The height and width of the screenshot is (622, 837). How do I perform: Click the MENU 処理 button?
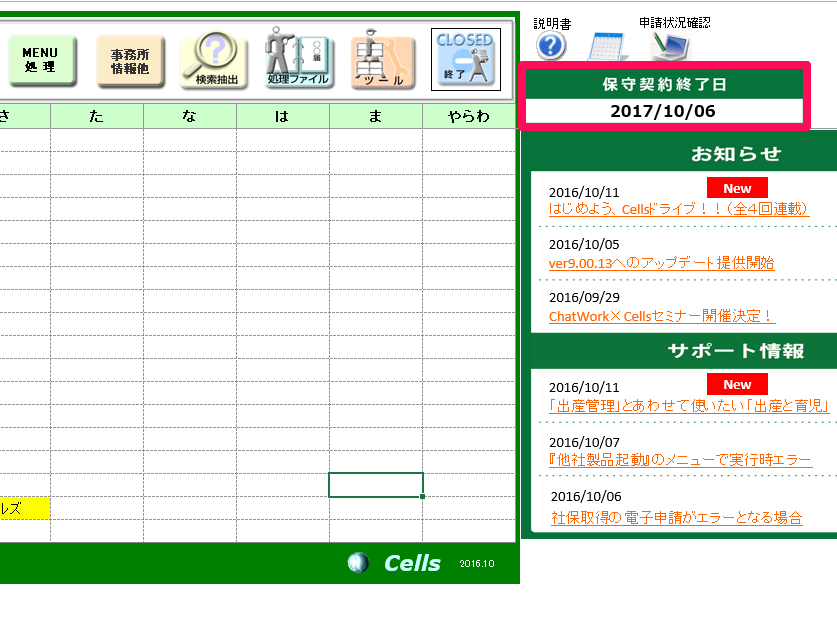40,59
